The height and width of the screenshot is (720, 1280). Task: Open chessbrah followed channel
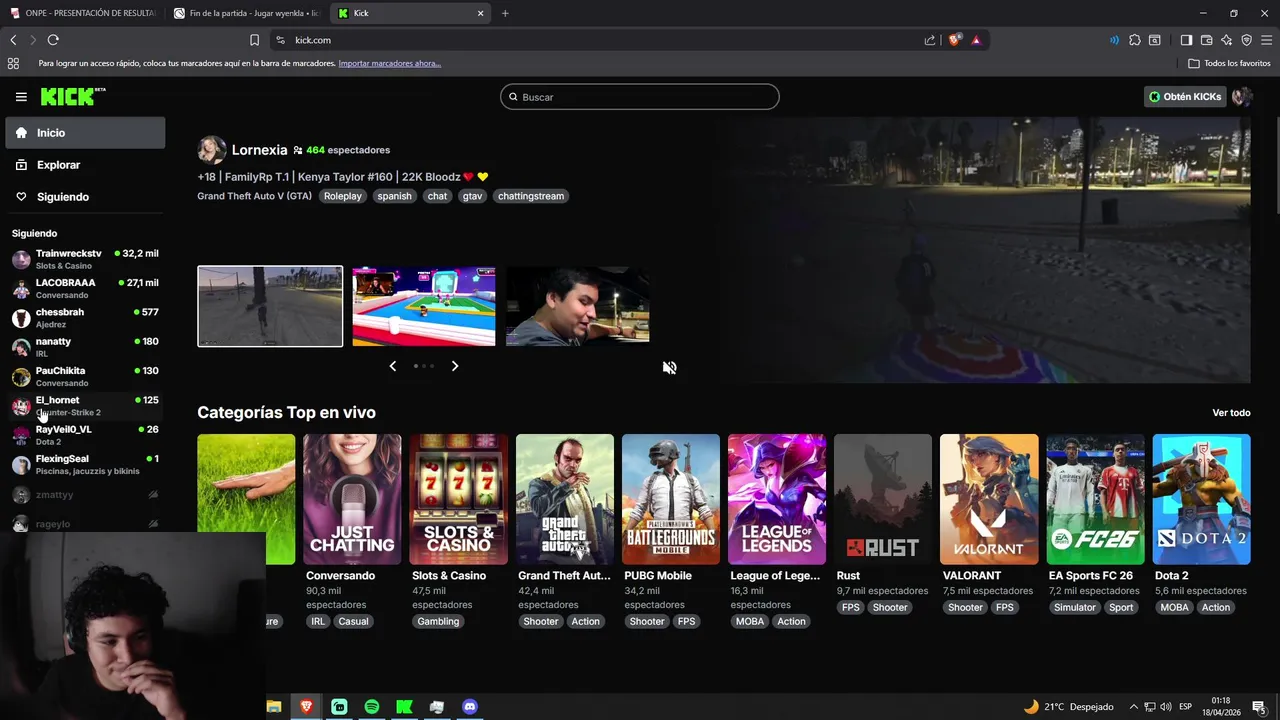[x=85, y=318]
